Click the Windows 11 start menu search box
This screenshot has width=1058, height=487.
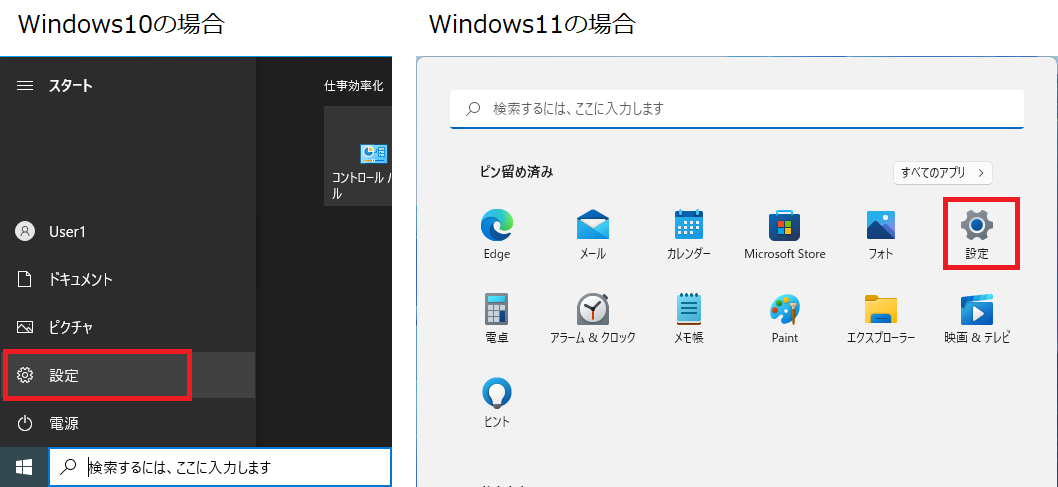737,109
